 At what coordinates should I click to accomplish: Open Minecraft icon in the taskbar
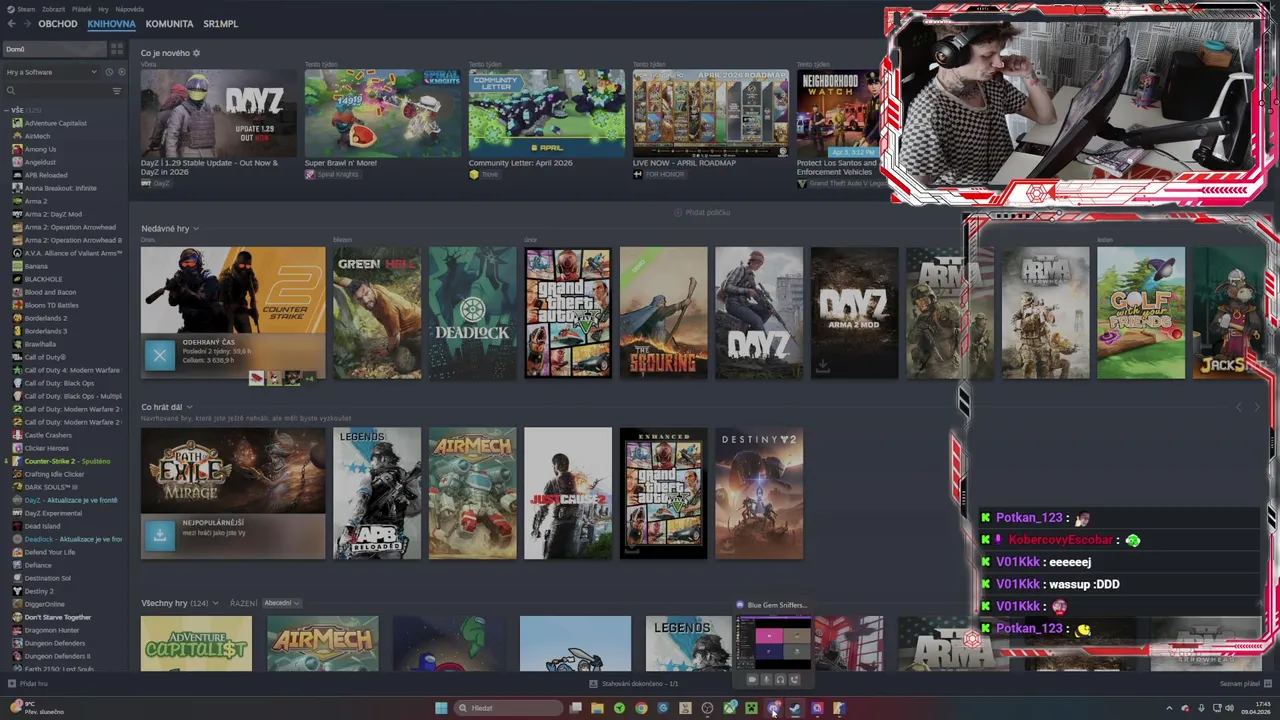pyautogui.click(x=751, y=708)
